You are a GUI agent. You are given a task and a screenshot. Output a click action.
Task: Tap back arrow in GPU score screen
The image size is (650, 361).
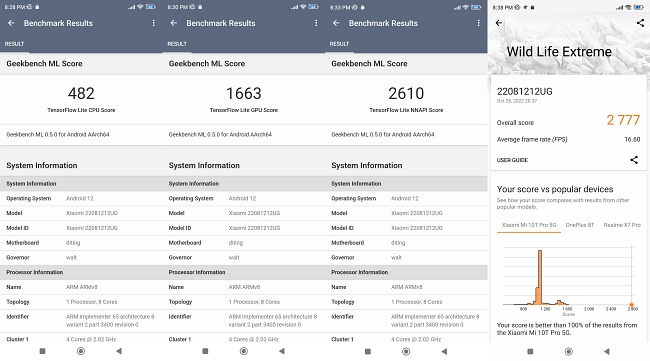click(174, 23)
